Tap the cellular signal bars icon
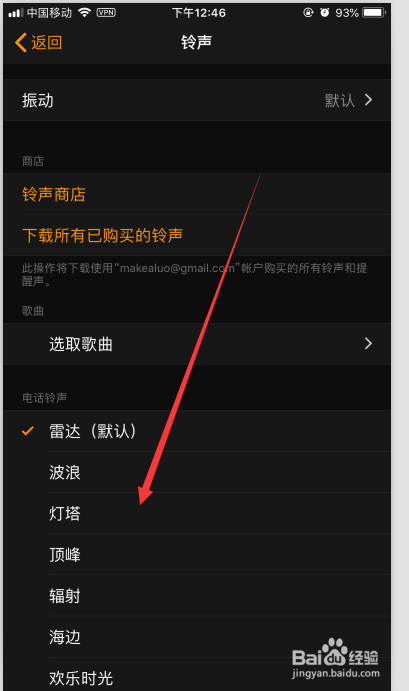 pos(15,13)
